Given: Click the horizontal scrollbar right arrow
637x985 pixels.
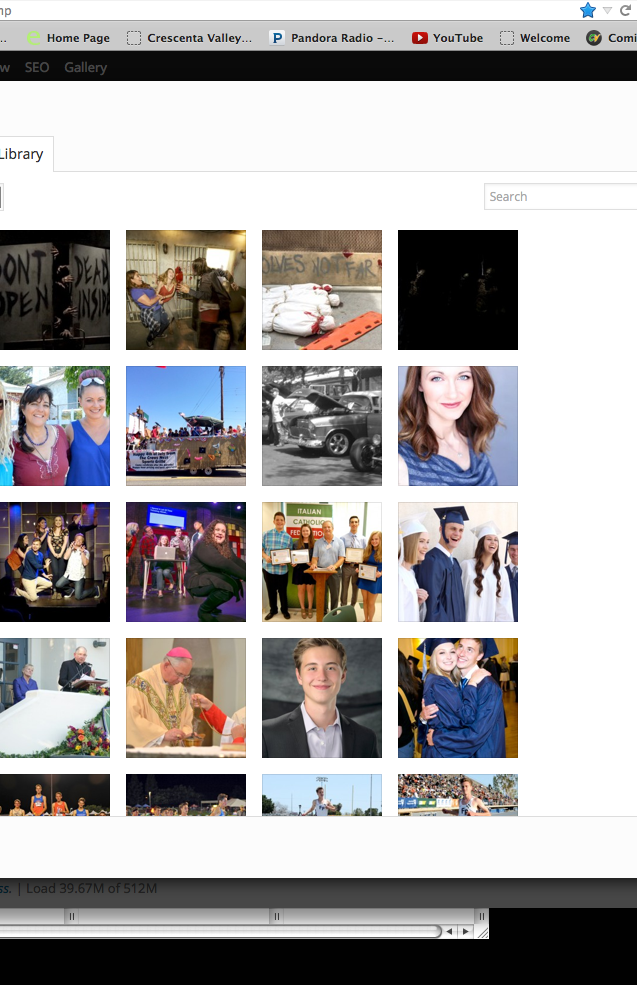Looking at the screenshot, I should pyautogui.click(x=465, y=931).
